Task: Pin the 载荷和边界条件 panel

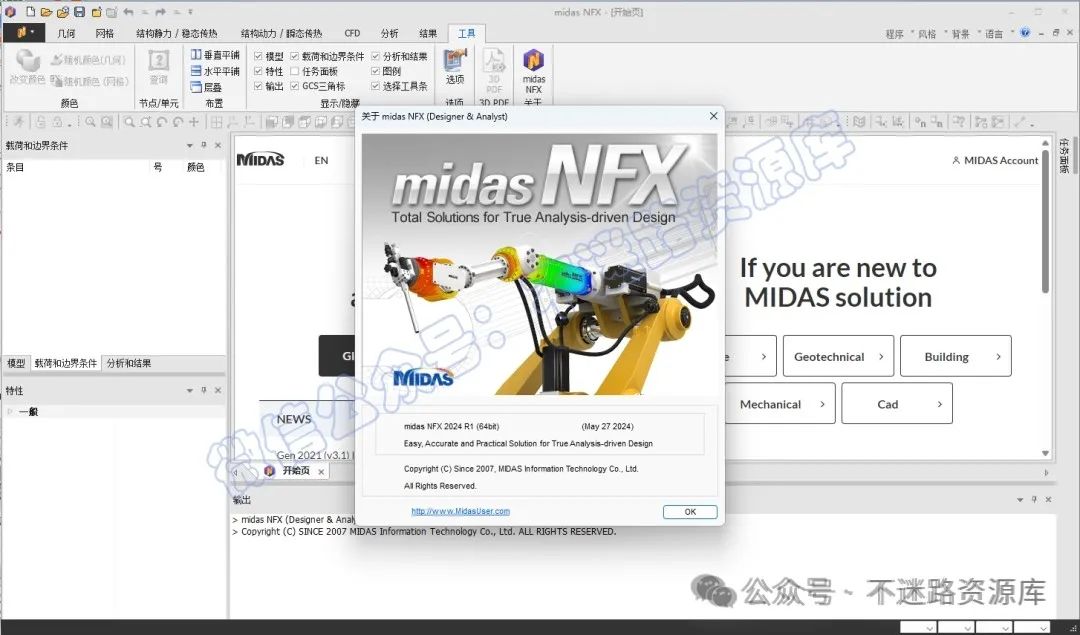Action: click(204, 145)
